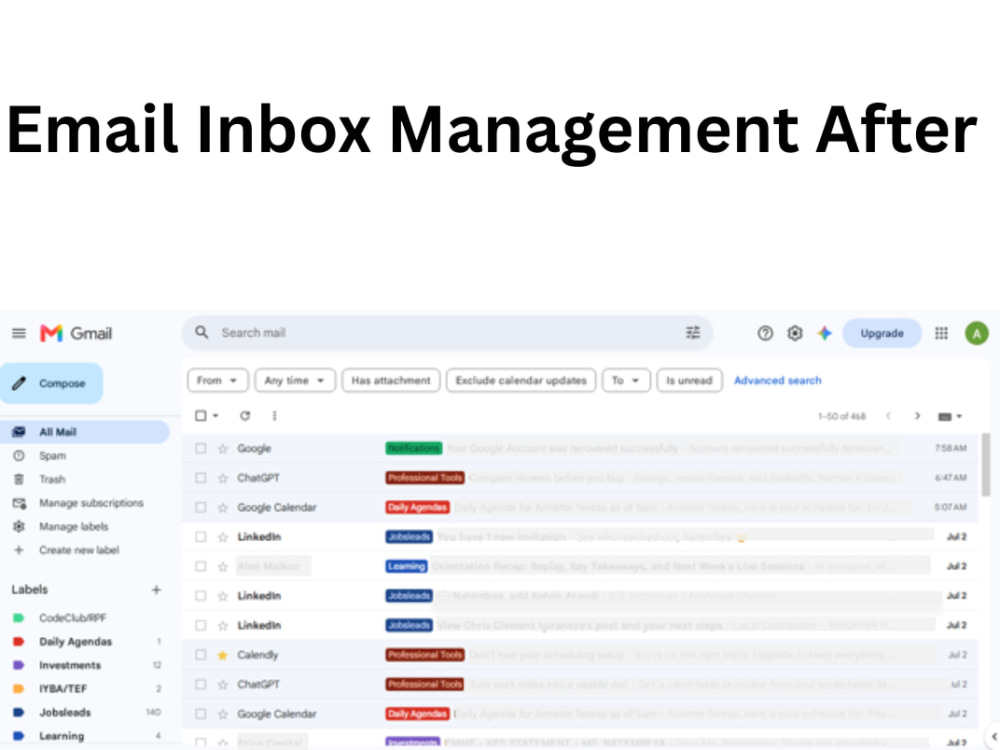Open the input tools display dropdown
Viewport: 1000px width, 750px height.
coord(950,416)
